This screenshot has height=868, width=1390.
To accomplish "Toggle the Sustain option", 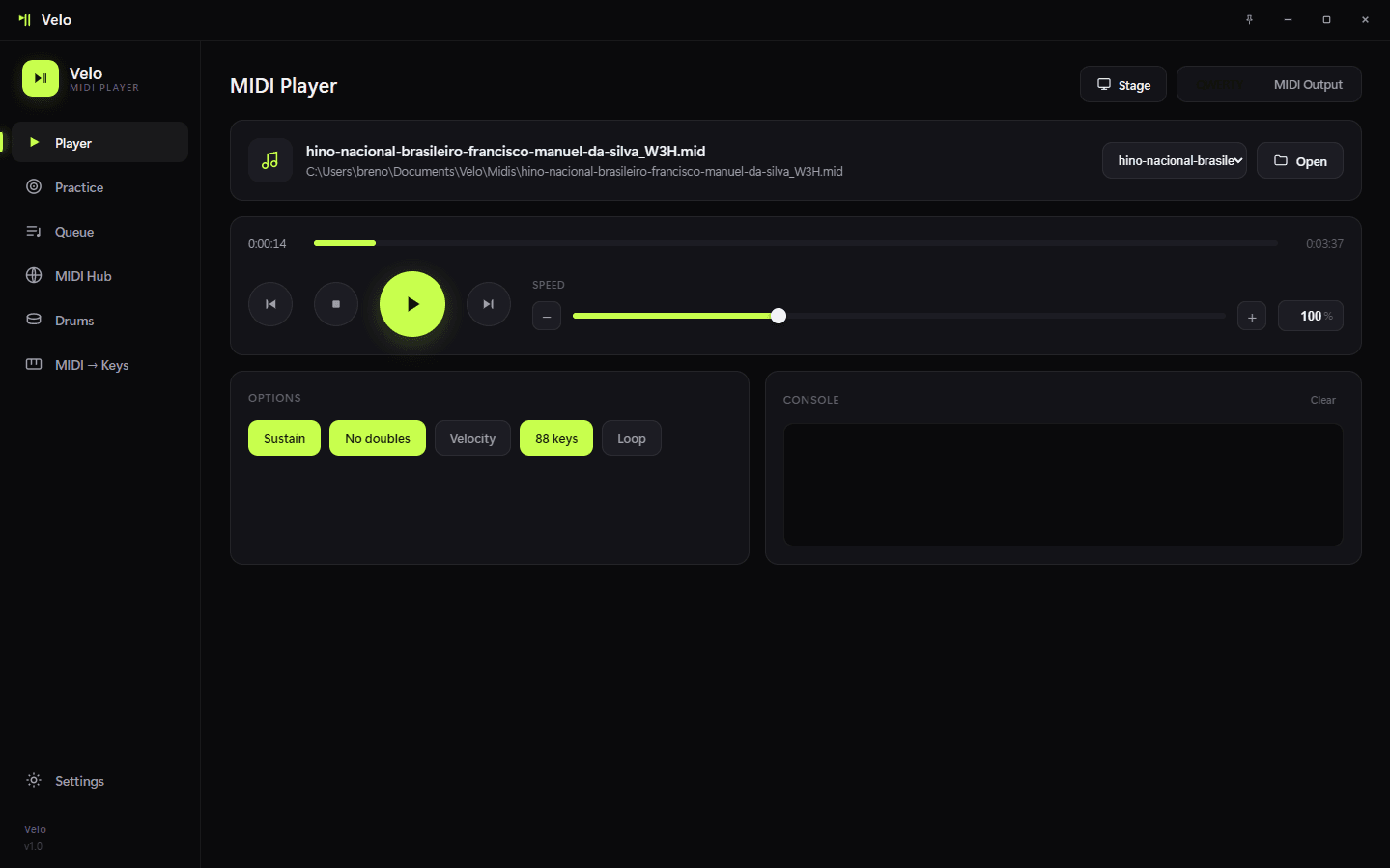I will (284, 438).
